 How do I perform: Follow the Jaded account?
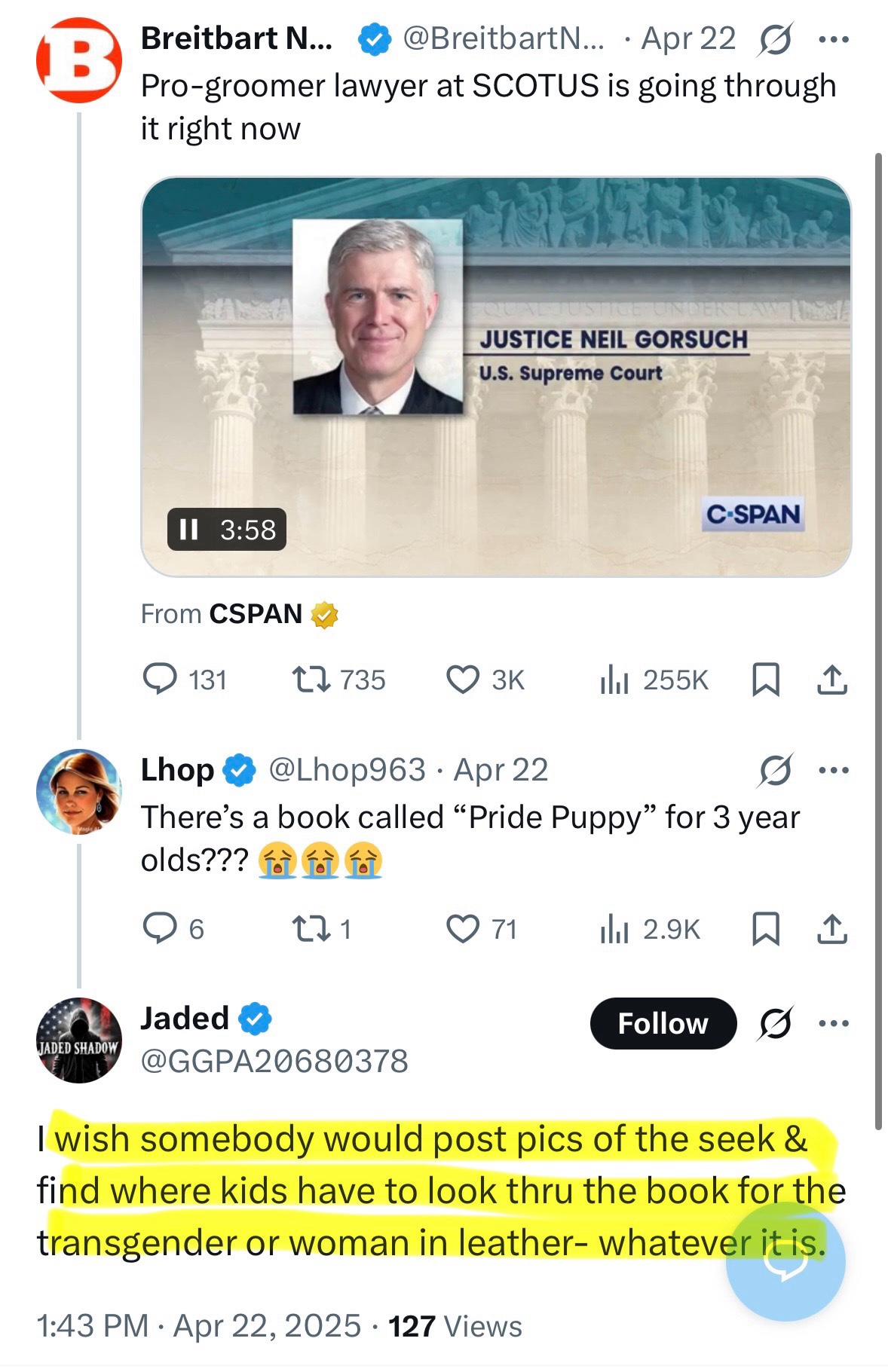[663, 1023]
